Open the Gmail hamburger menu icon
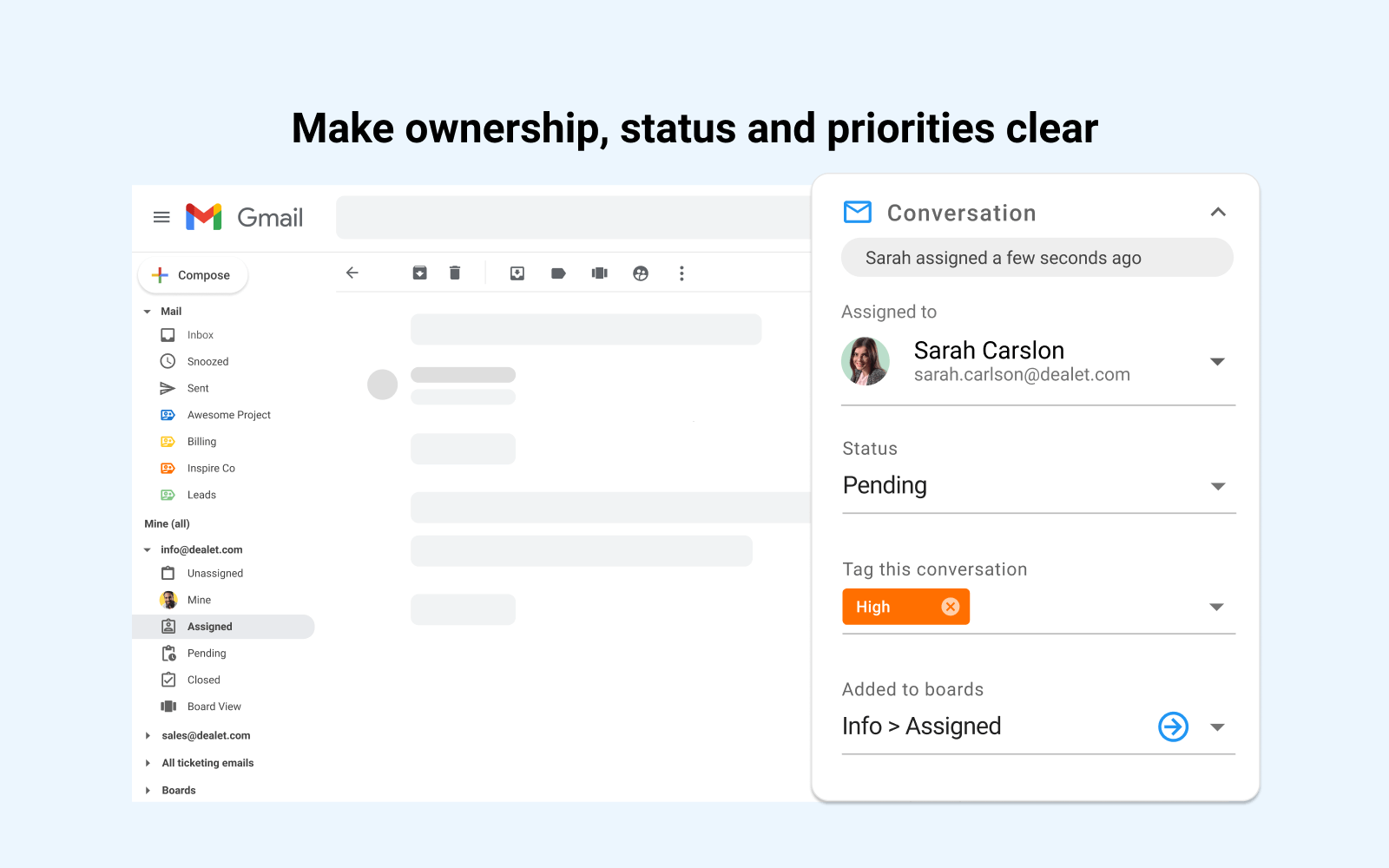Image resolution: width=1389 pixels, height=868 pixels. click(x=161, y=217)
